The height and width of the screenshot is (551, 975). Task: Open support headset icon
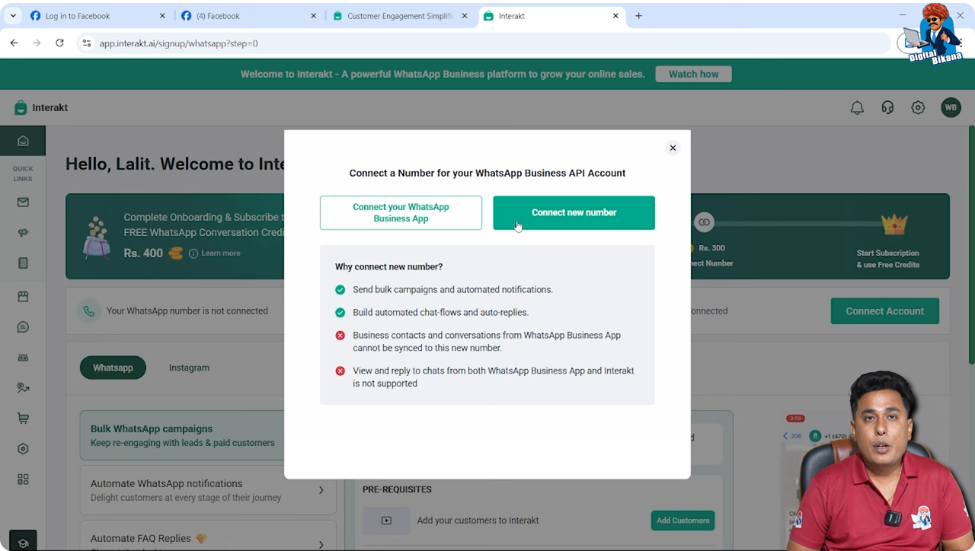[887, 108]
